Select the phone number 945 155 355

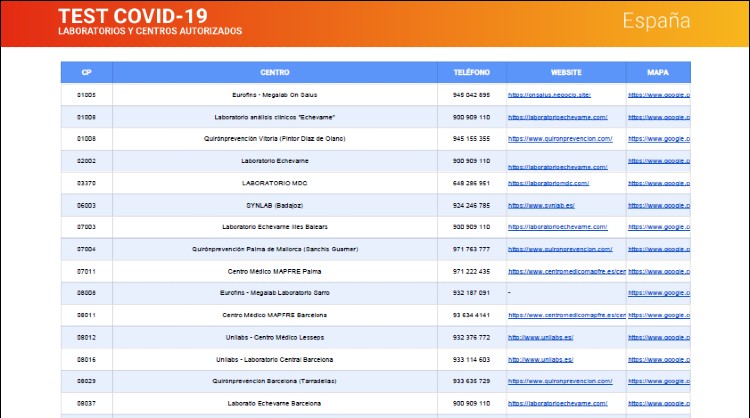(x=472, y=139)
